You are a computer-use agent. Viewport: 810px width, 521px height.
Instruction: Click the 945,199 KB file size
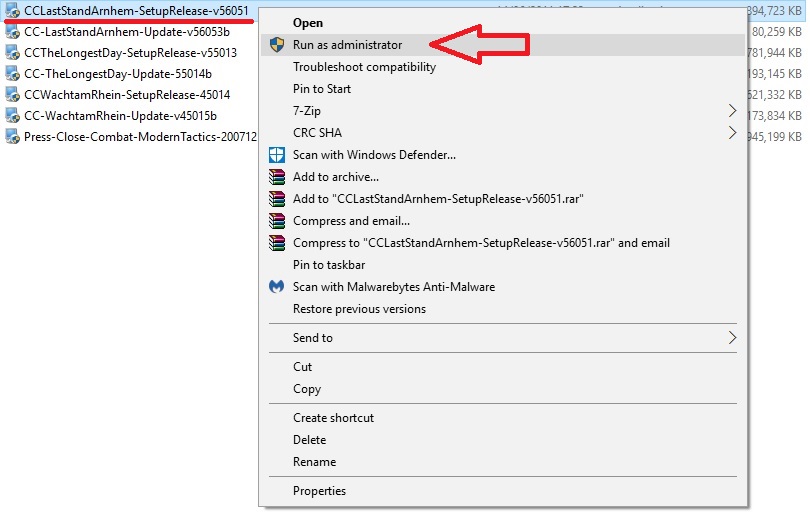click(x=774, y=137)
